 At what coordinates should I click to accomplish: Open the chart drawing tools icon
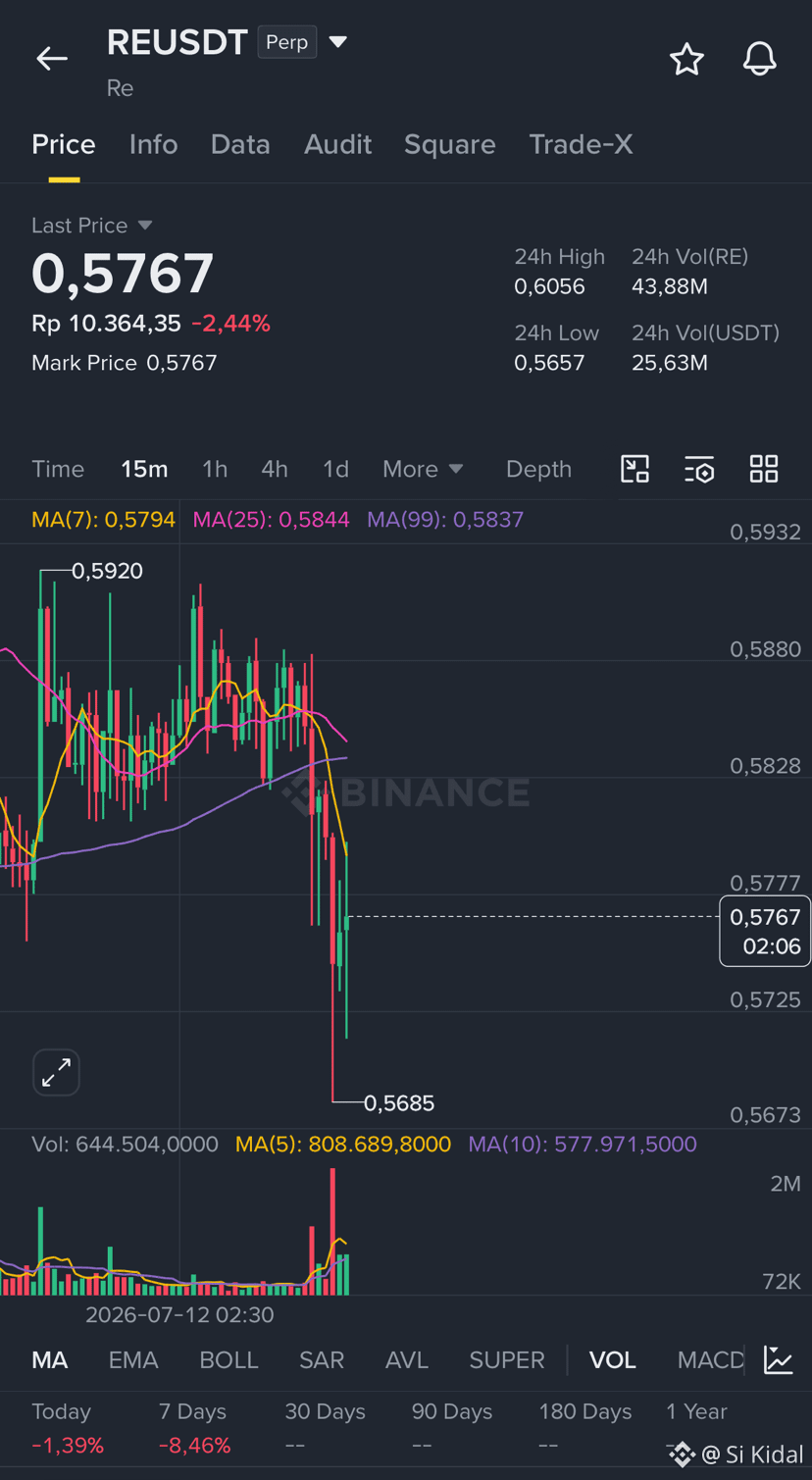[x=635, y=469]
